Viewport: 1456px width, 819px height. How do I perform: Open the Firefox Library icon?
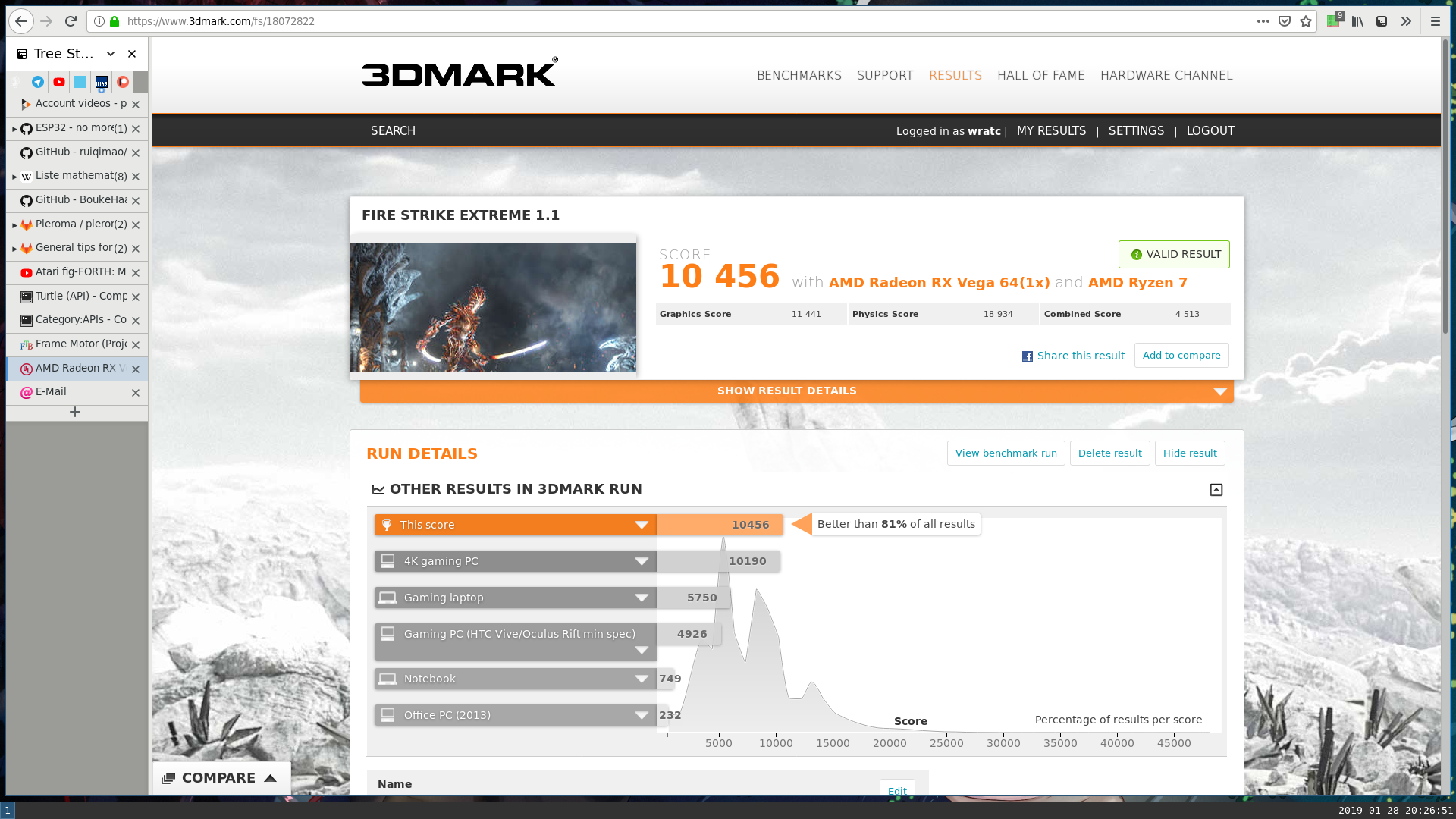(x=1357, y=21)
